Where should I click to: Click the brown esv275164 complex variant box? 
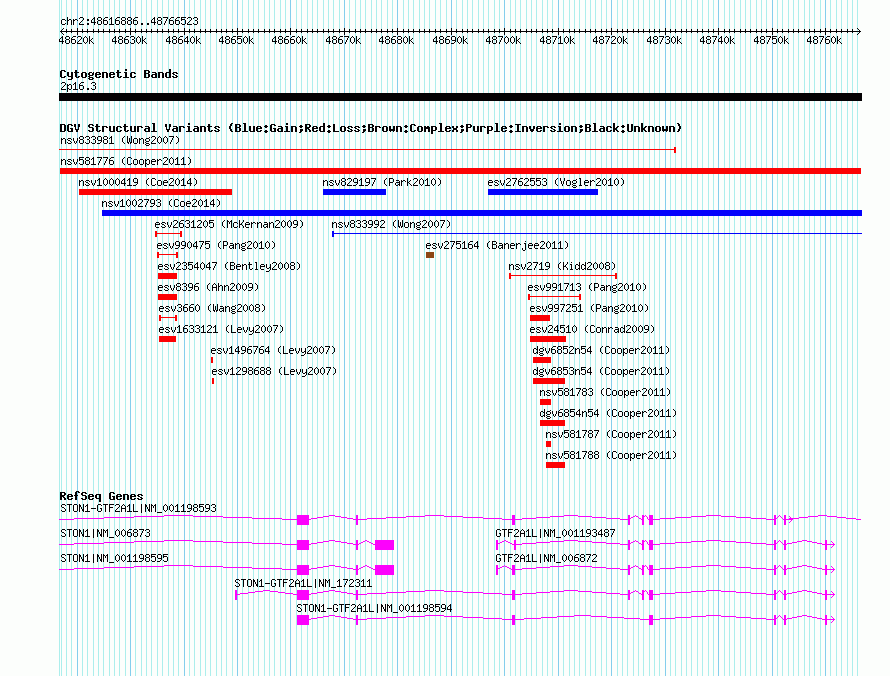click(x=430, y=255)
